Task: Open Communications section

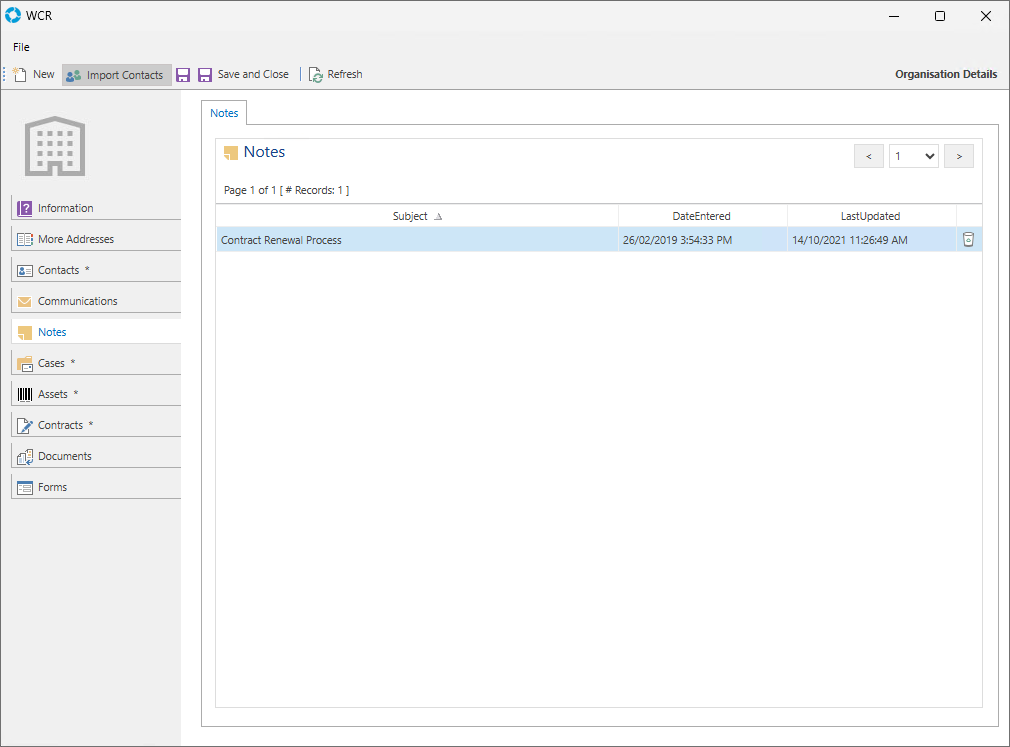Action: tap(77, 301)
